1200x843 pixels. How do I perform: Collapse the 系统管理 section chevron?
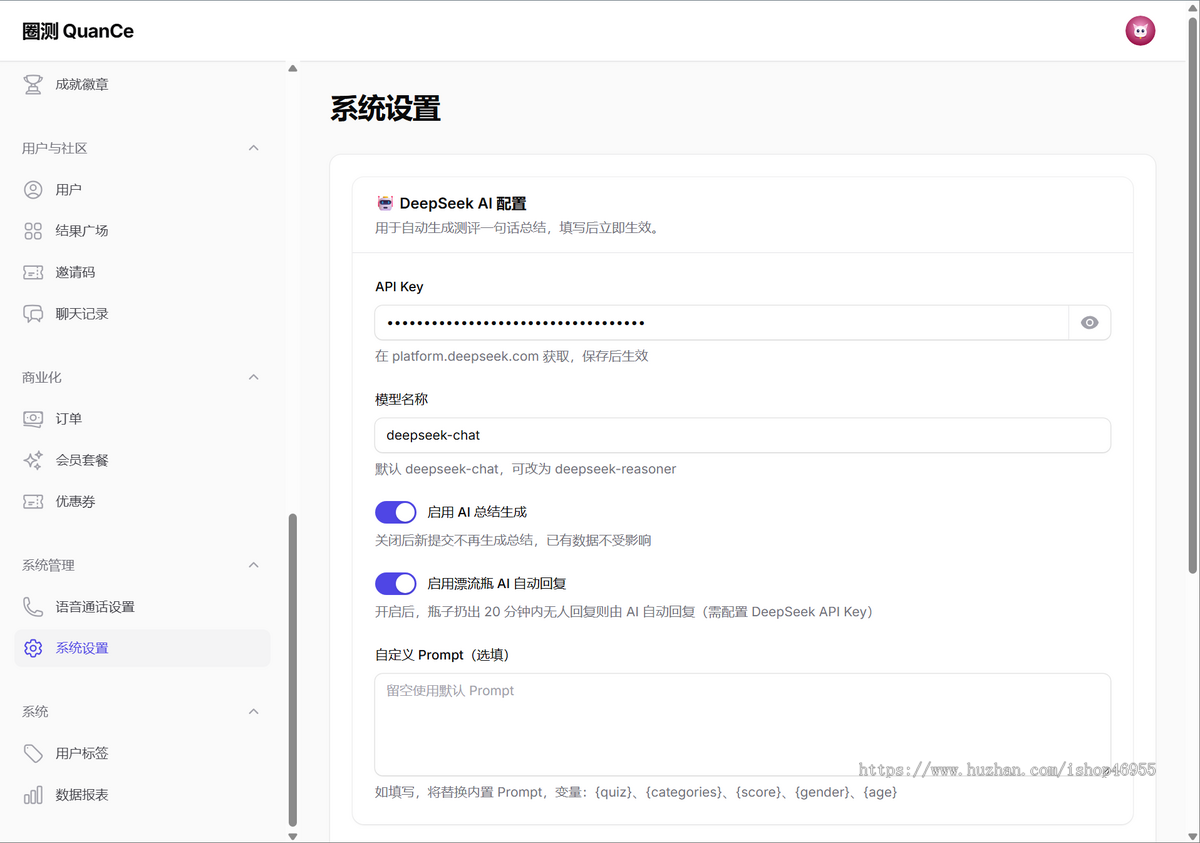[254, 565]
